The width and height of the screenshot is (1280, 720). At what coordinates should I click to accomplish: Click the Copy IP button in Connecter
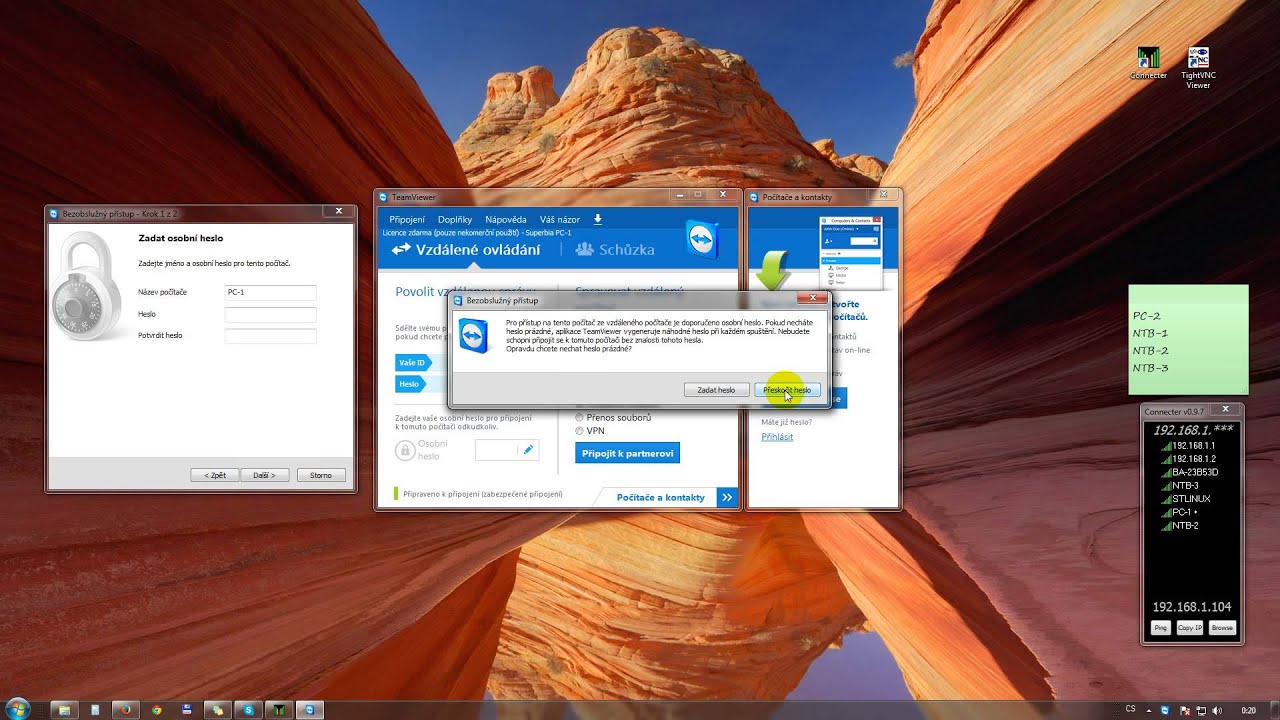pos(1189,628)
